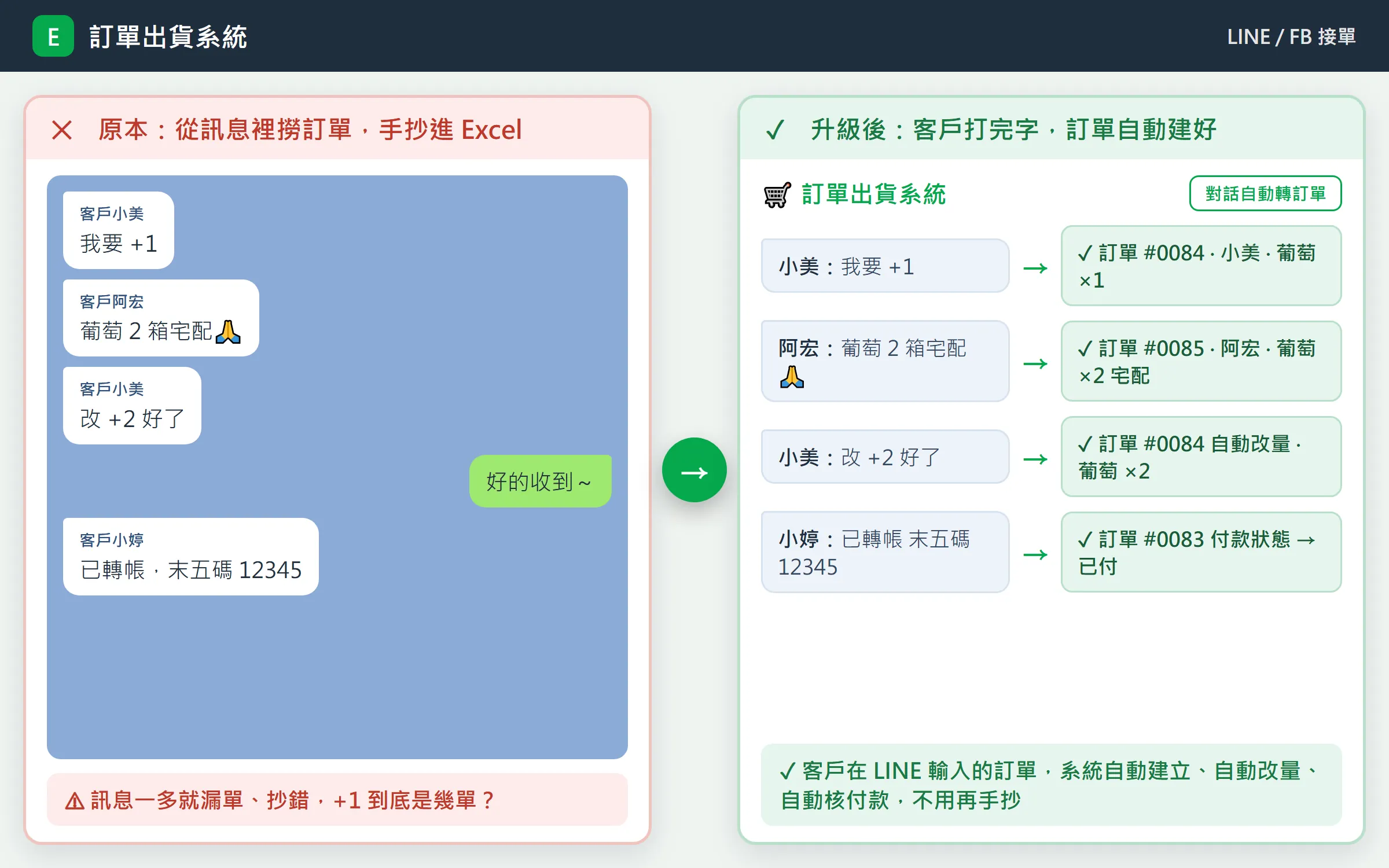
Task: Select the 客戶小美 我要 +1 chat bubble
Action: tap(119, 230)
